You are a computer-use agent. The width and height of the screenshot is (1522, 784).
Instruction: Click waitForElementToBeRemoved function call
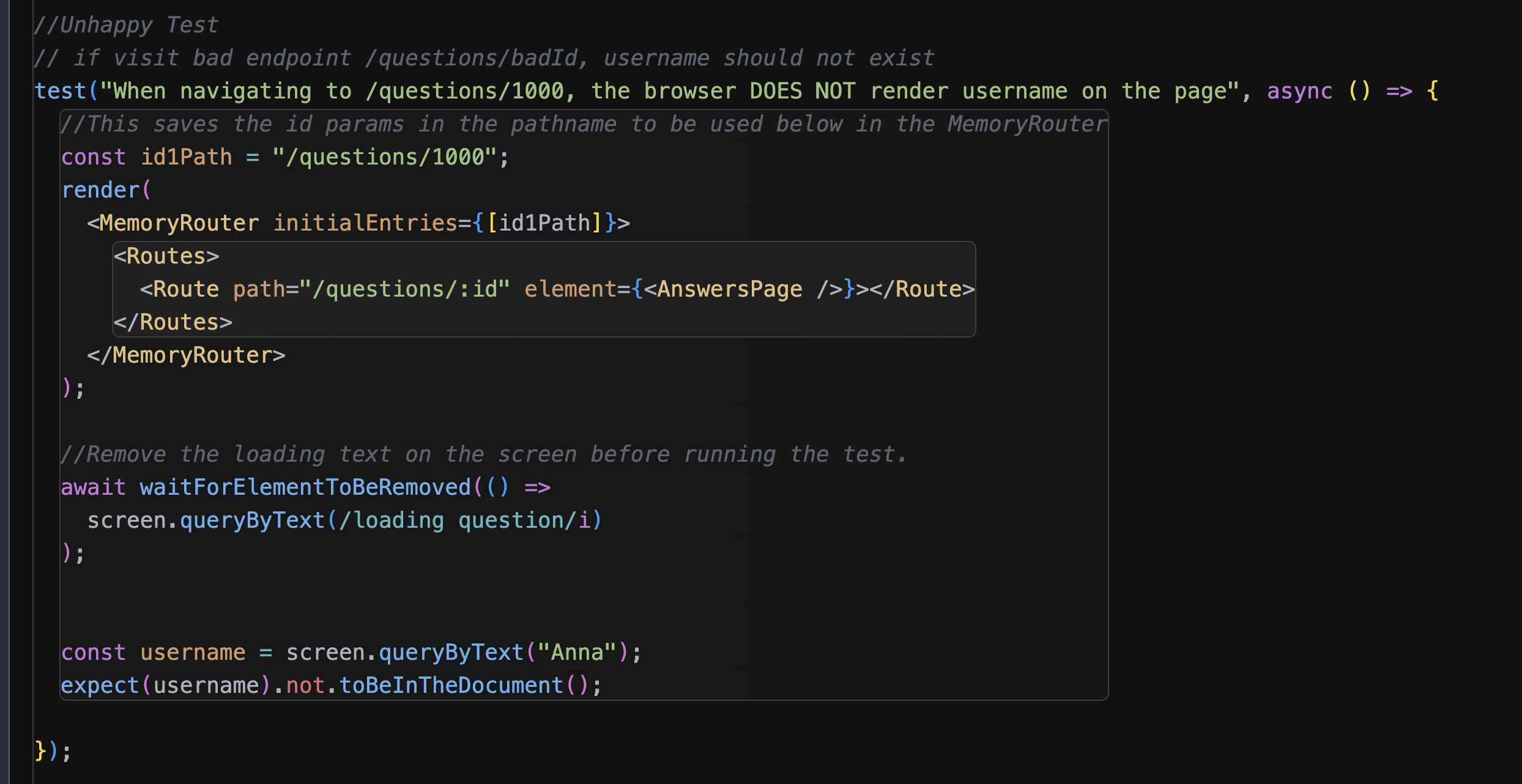(x=305, y=487)
